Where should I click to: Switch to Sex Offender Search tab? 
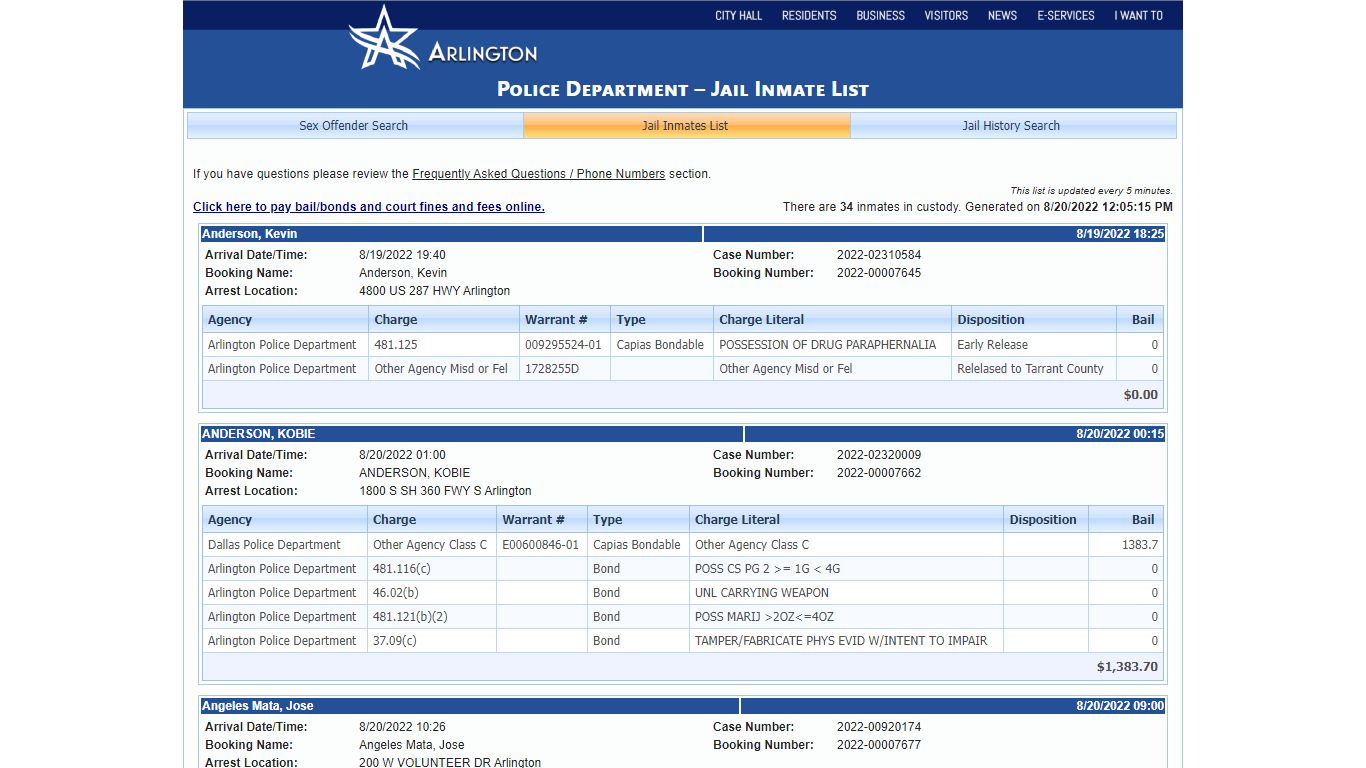click(x=354, y=126)
